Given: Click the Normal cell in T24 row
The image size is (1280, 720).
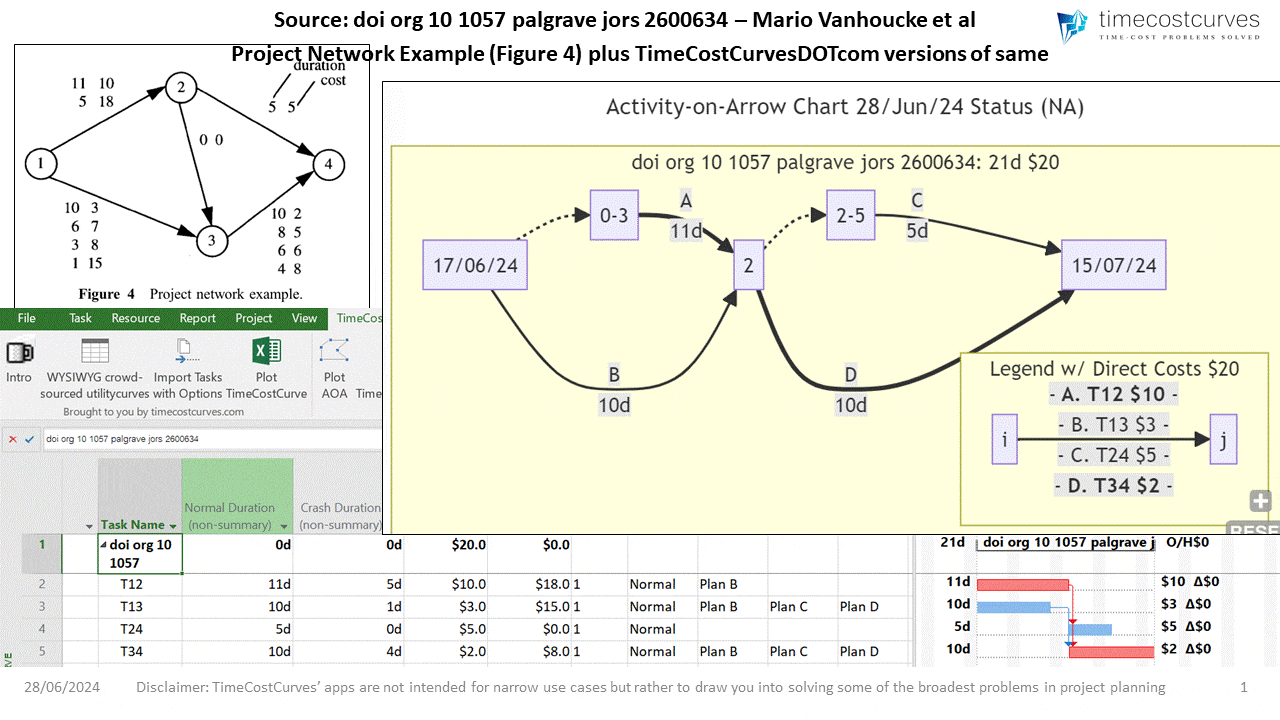Looking at the screenshot, I should [661, 629].
